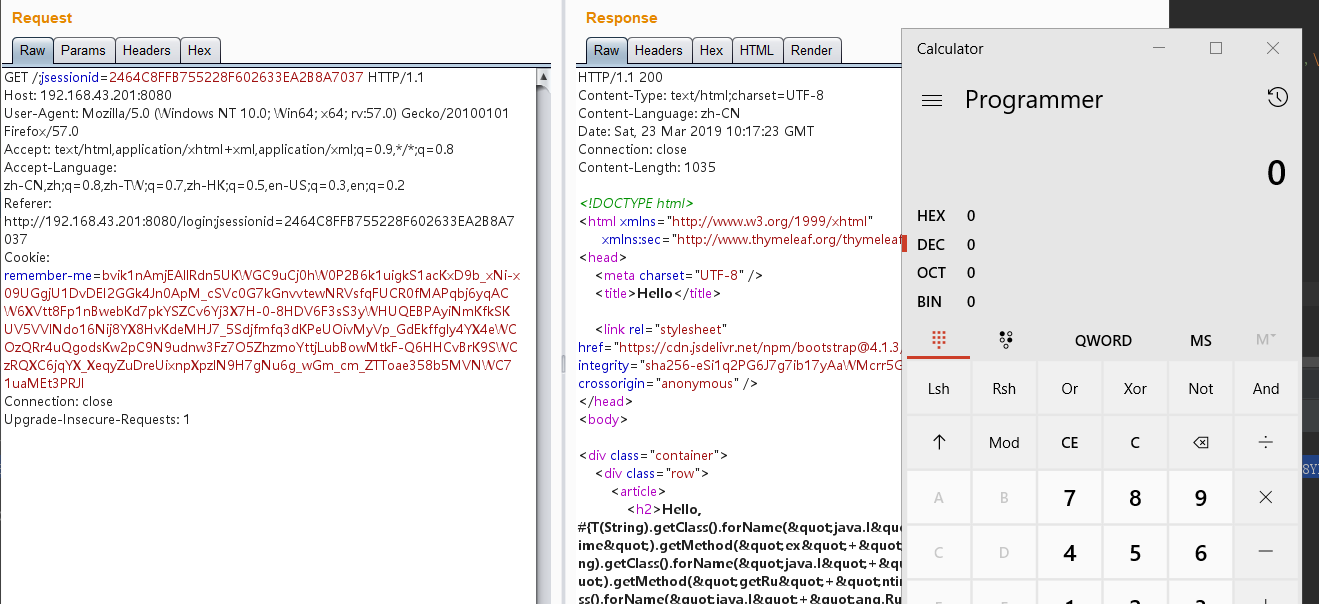Click the Xor button
The width and height of the screenshot is (1319, 604).
[1135, 389]
